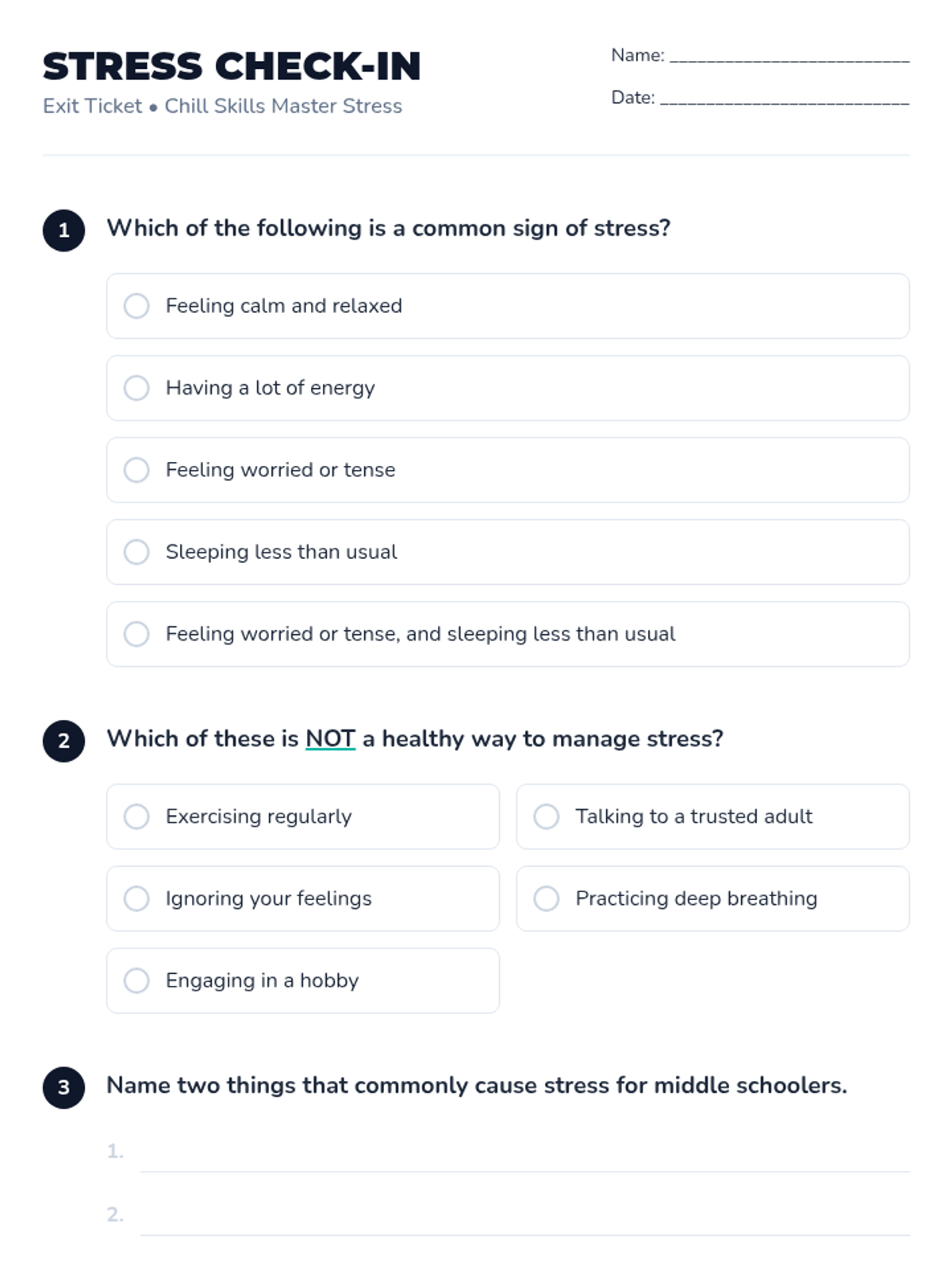952x1270 pixels.
Task: Mark 'Feeling worried or tense' radio button
Action: point(136,470)
